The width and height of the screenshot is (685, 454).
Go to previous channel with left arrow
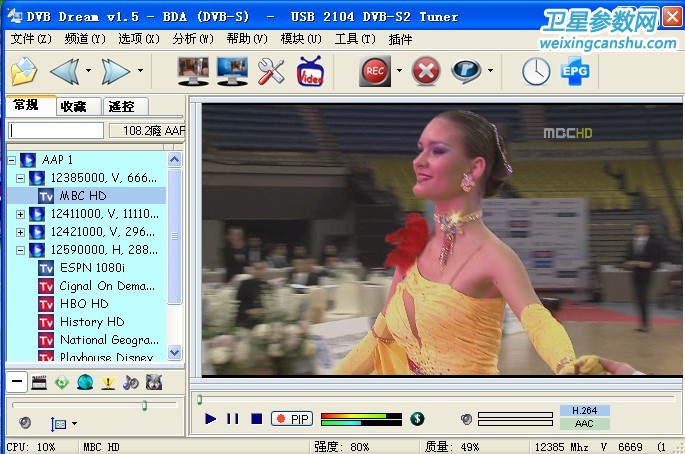coord(65,71)
